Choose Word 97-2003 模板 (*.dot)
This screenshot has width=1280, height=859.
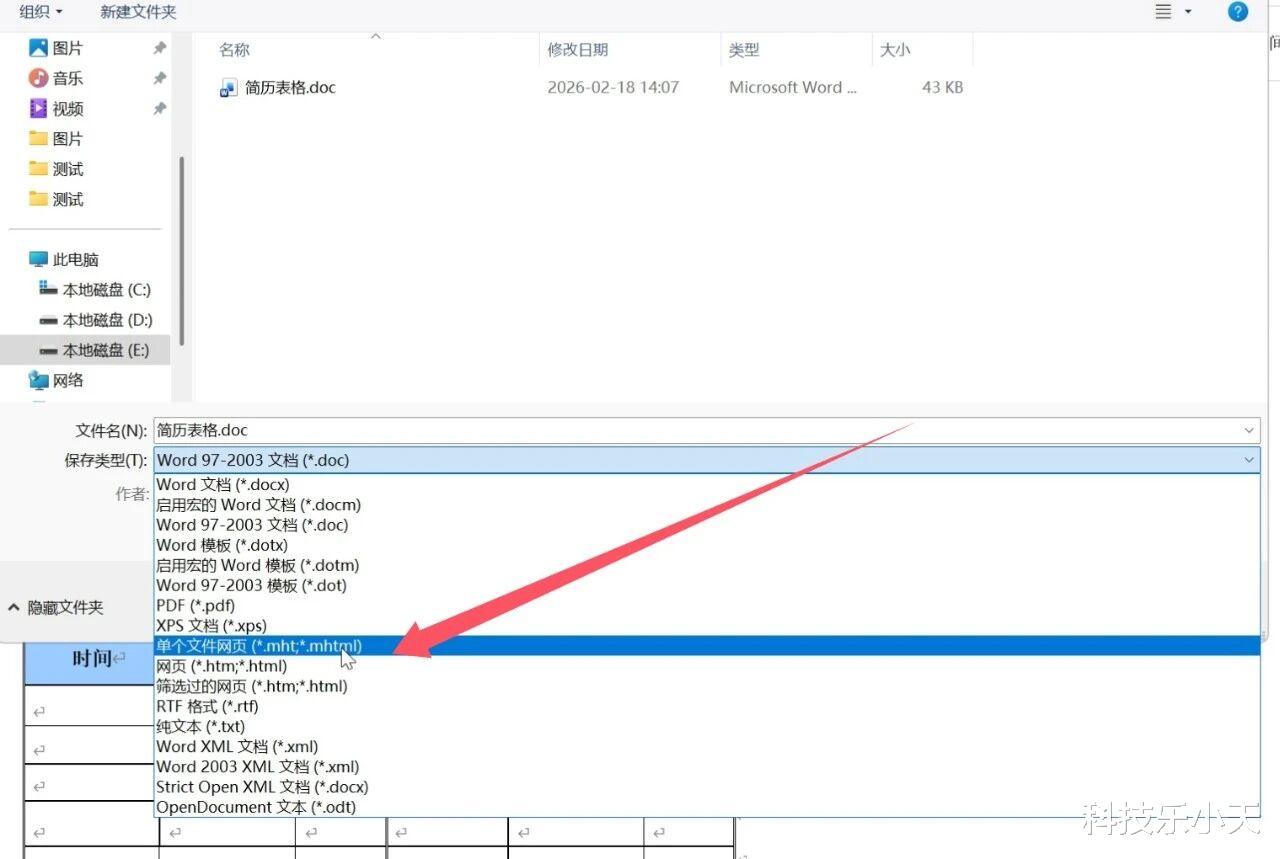(707, 585)
